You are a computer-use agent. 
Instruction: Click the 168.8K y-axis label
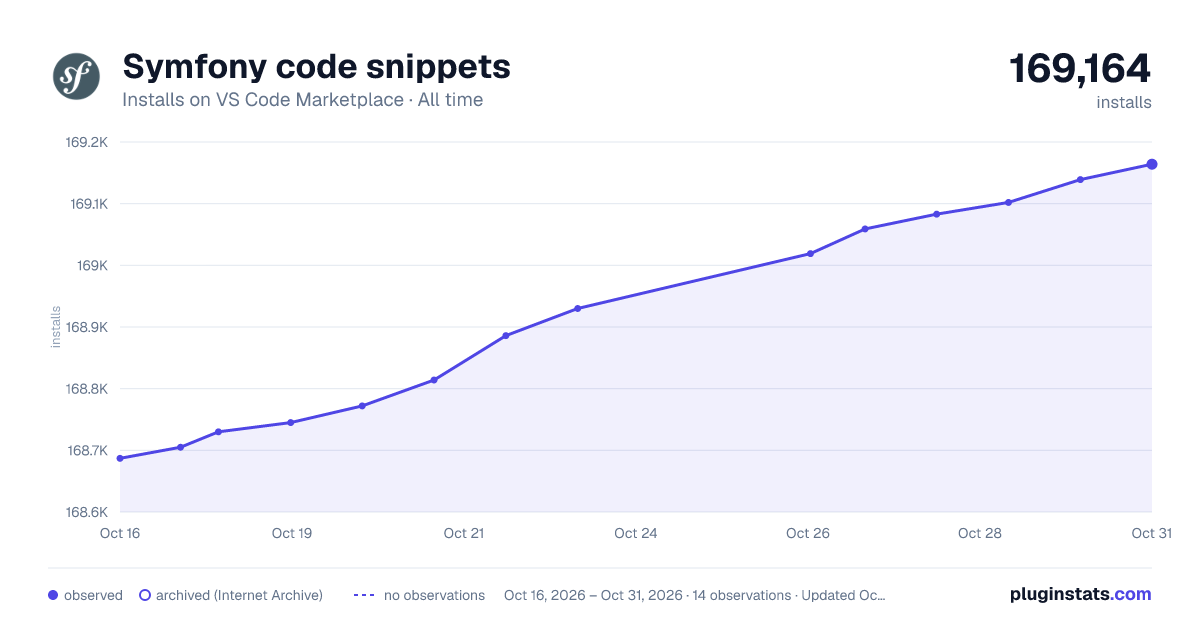click(x=86, y=389)
